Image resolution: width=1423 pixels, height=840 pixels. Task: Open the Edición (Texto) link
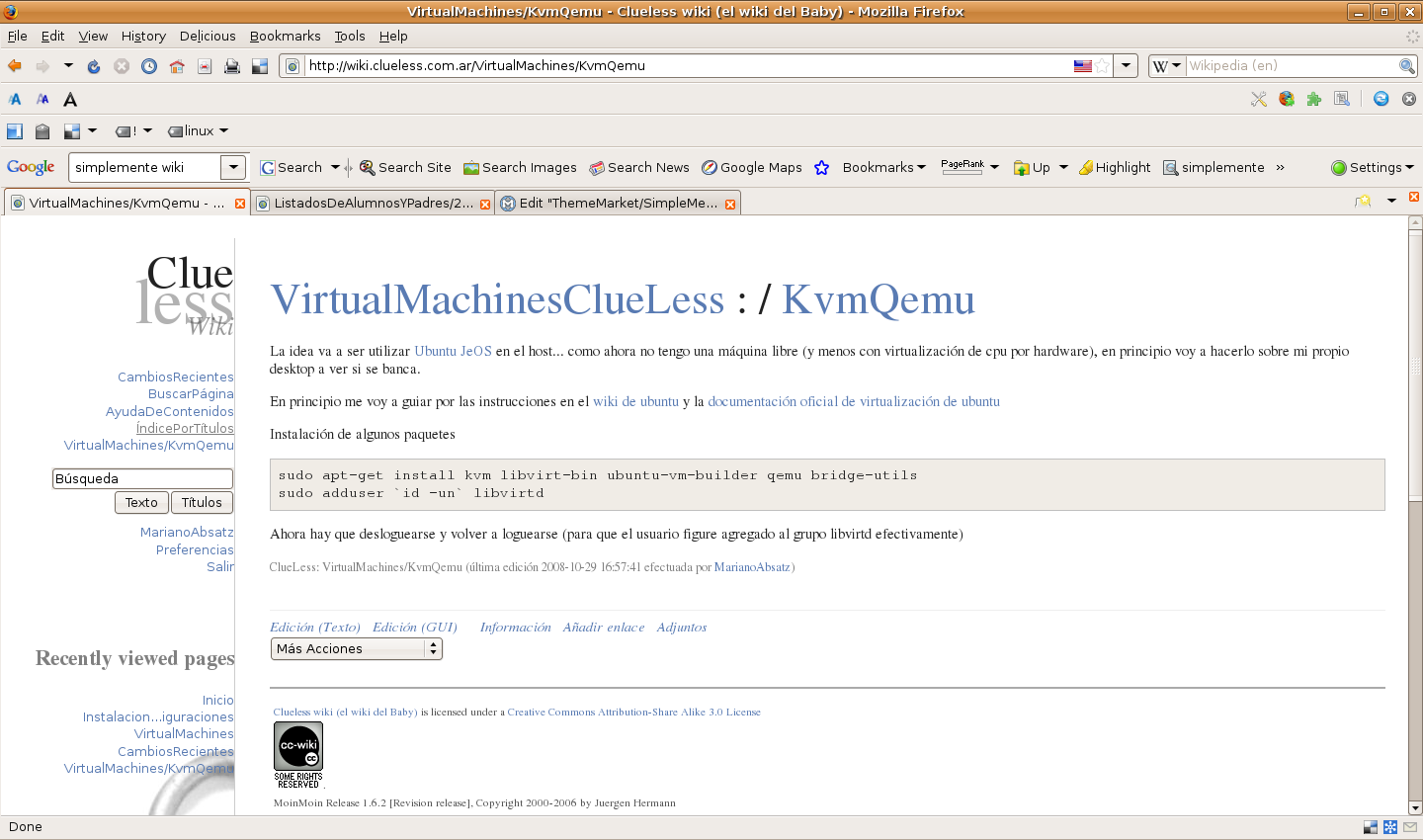pyautogui.click(x=315, y=628)
